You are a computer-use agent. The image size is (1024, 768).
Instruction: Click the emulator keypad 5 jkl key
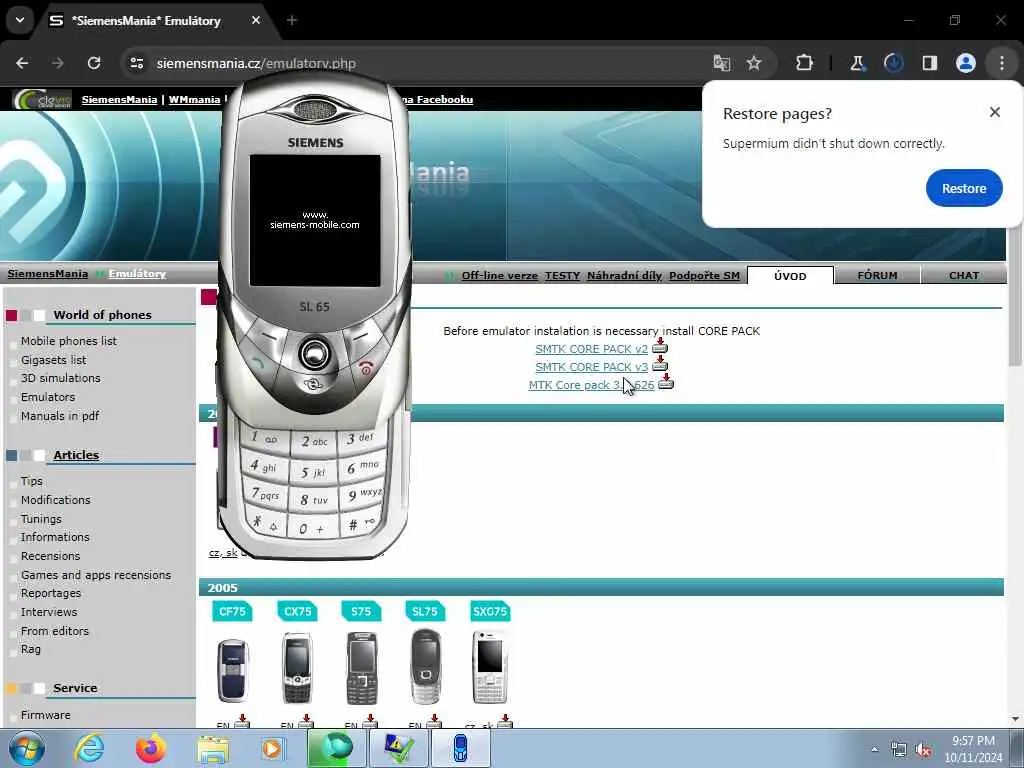(314, 471)
